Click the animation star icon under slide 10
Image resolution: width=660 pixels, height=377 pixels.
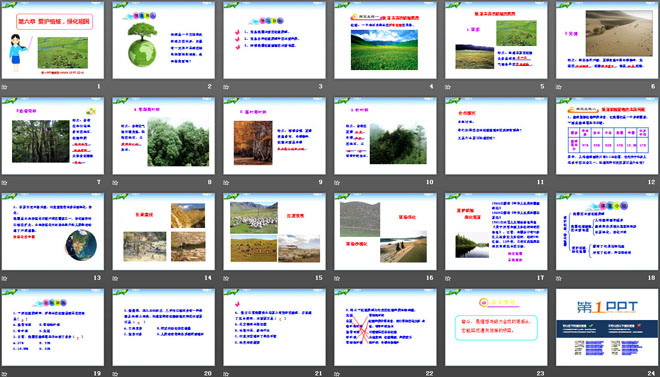[x=337, y=183]
